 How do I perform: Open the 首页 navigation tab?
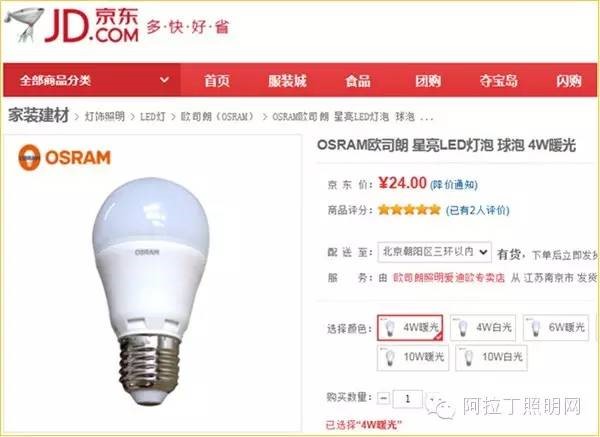(x=217, y=81)
